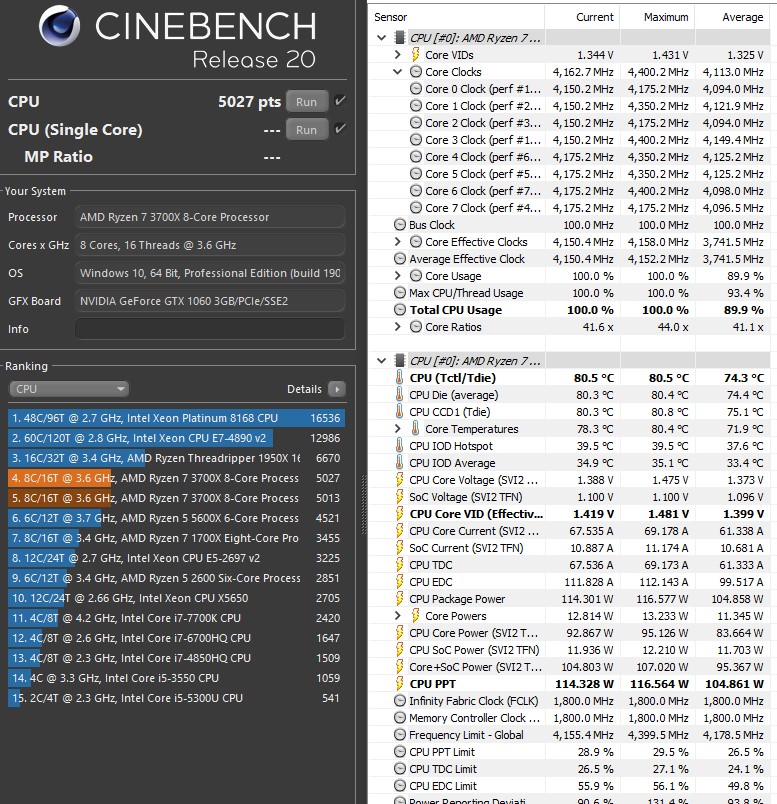Click the Xeon Platinum 8168 ranking bar
This screenshot has height=804, width=777.
pyautogui.click(x=176, y=418)
